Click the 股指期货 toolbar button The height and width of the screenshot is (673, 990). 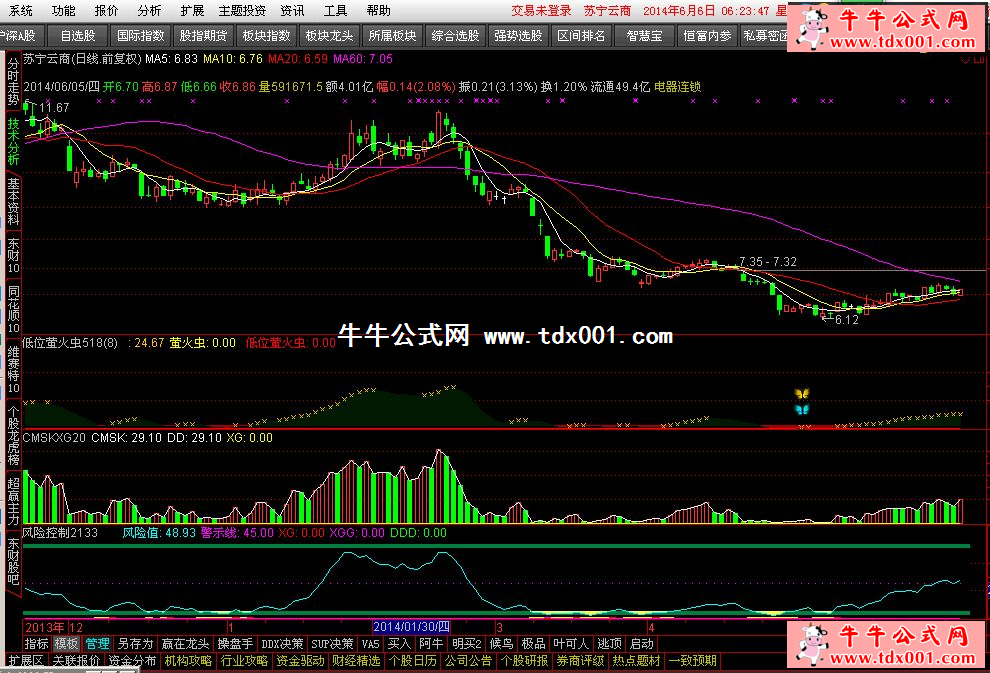tap(203, 35)
